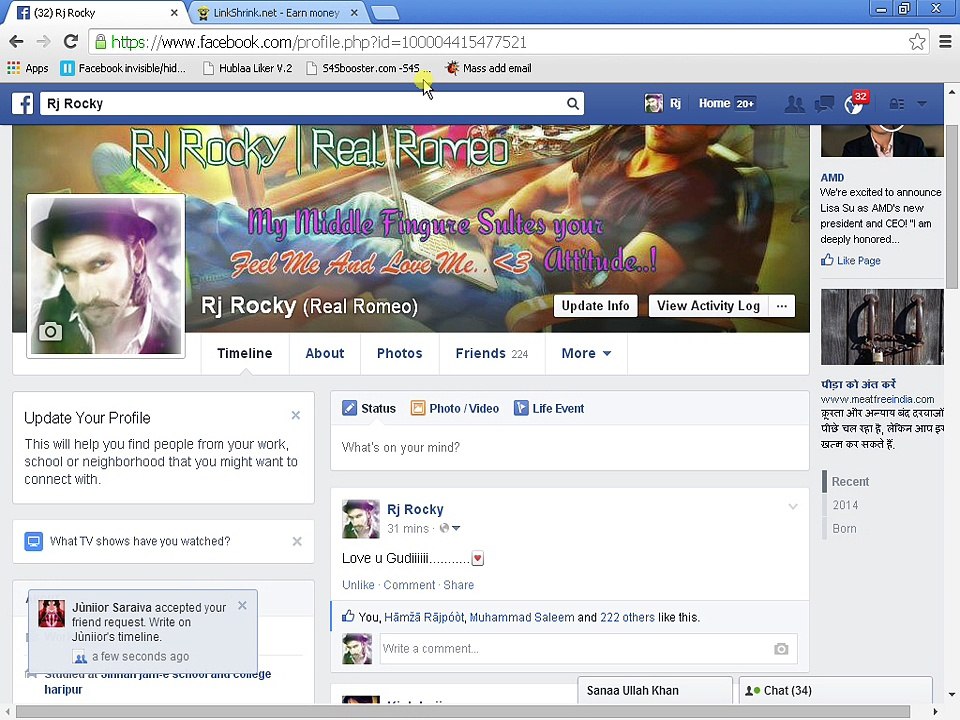Open the Hāmžā Rājpóòt profile link
The height and width of the screenshot is (720, 960).
pyautogui.click(x=424, y=617)
